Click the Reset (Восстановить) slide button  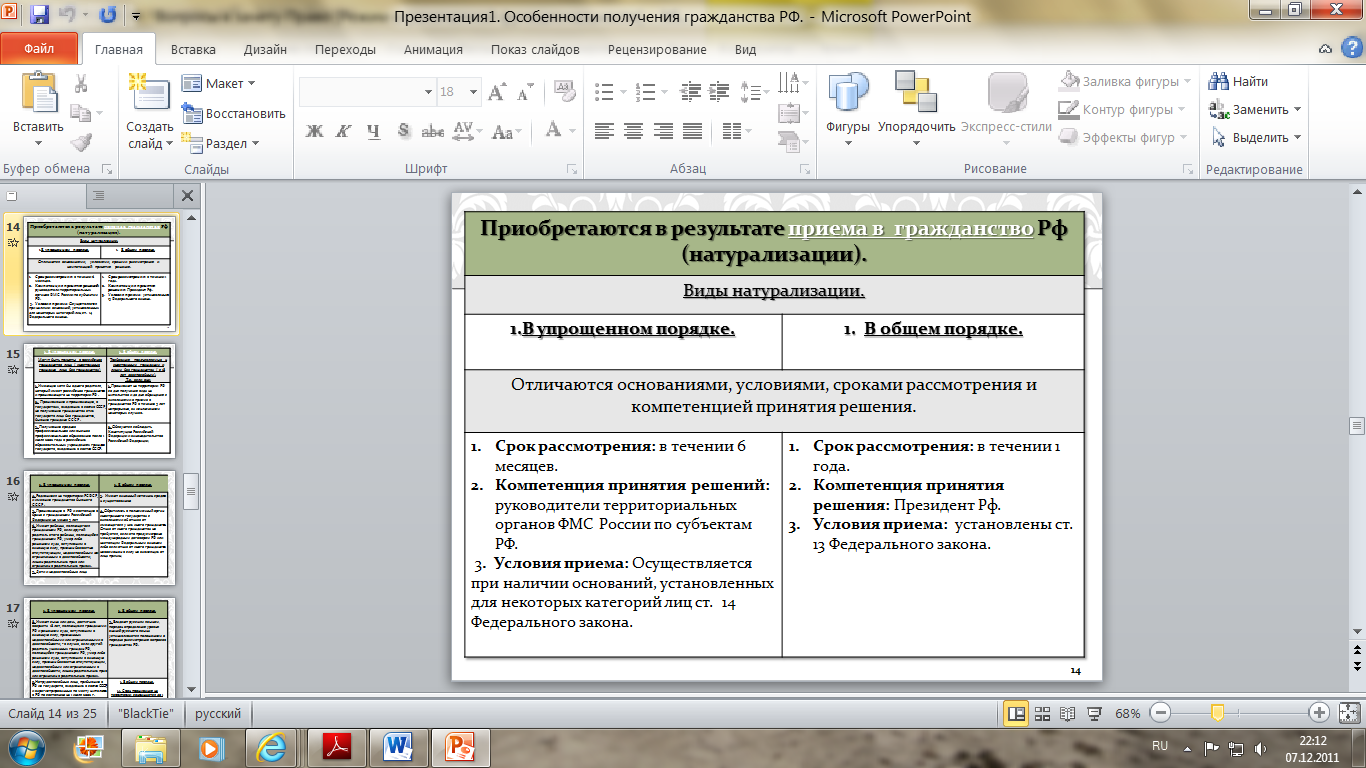[x=234, y=114]
